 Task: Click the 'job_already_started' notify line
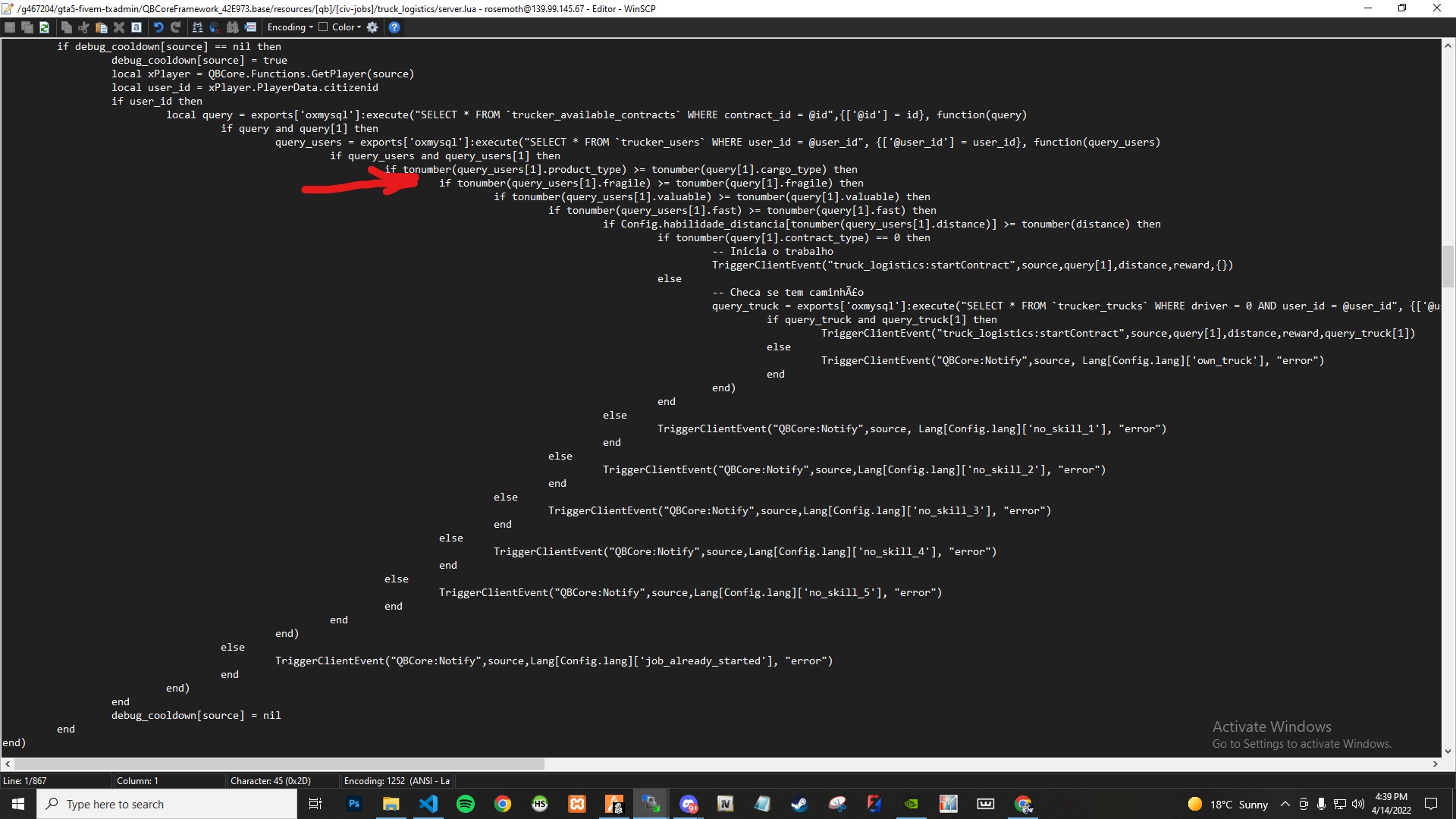click(x=554, y=661)
